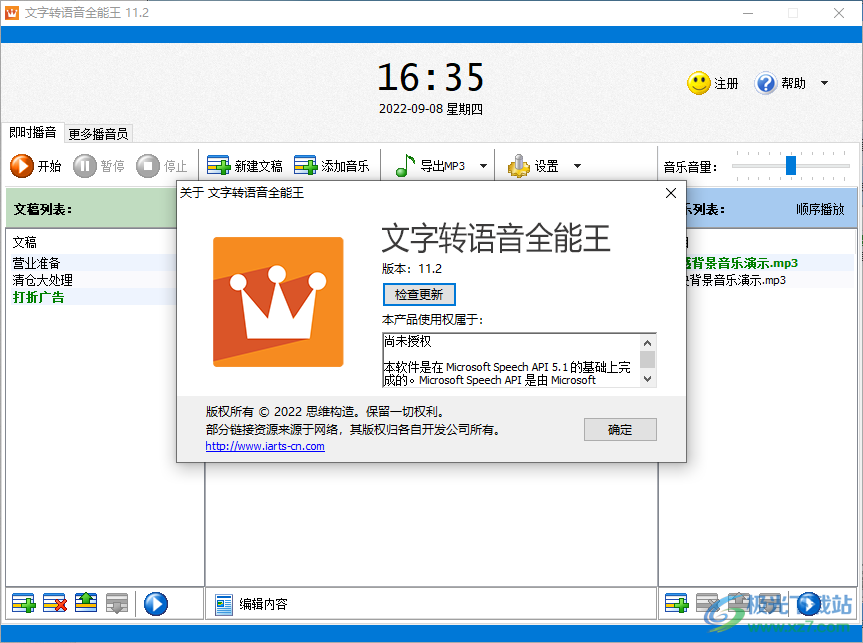The height and width of the screenshot is (643, 863).
Task: Move script up with the green up-arrow icon
Action: click(86, 604)
